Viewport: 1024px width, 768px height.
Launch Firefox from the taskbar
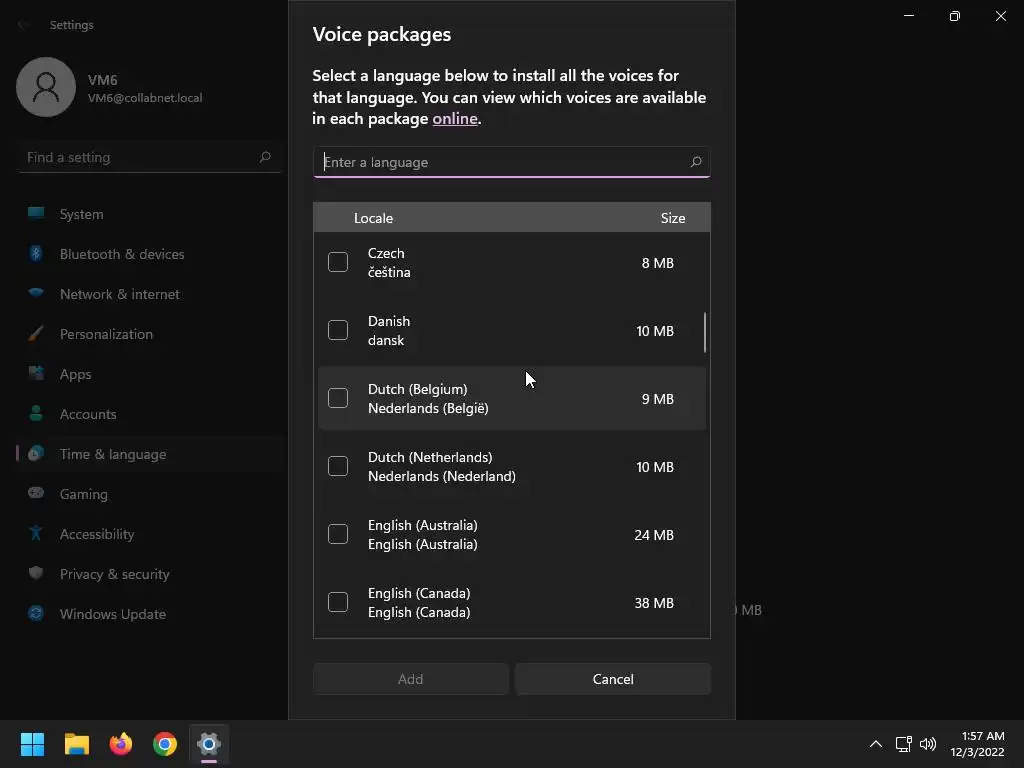pyautogui.click(x=121, y=744)
